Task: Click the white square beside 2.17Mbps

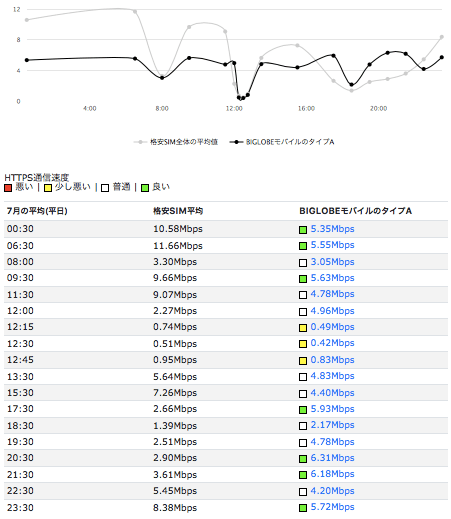Action: pyautogui.click(x=303, y=426)
